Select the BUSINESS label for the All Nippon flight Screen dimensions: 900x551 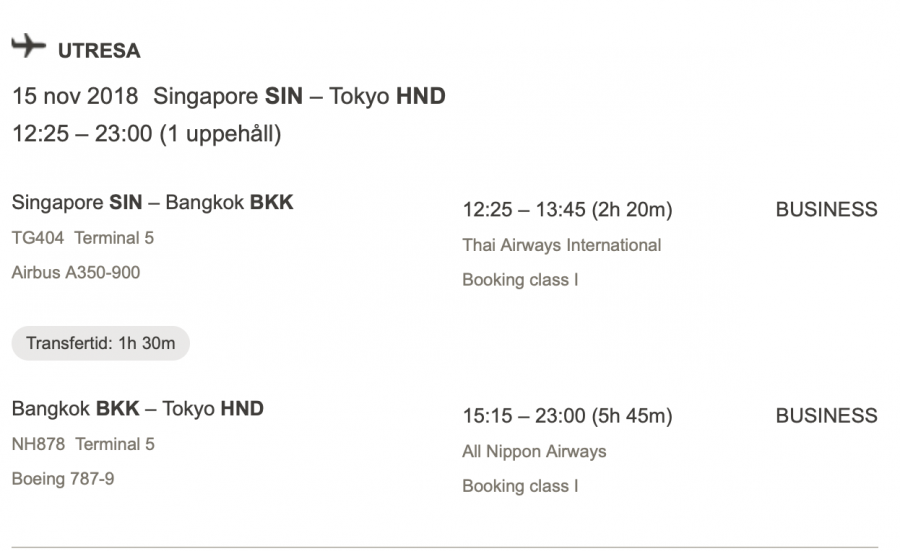tap(826, 416)
